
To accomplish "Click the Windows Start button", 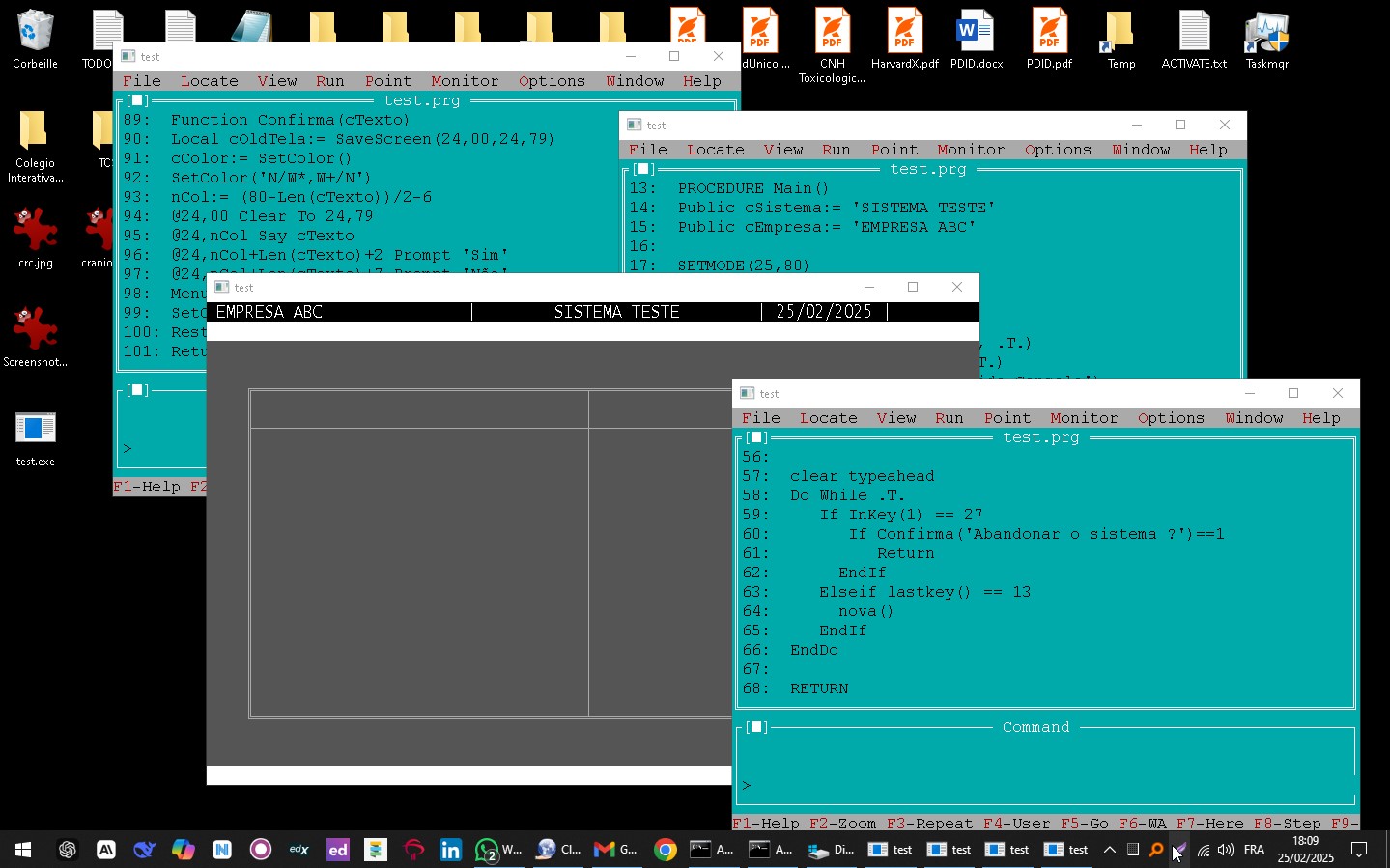I will point(23,850).
